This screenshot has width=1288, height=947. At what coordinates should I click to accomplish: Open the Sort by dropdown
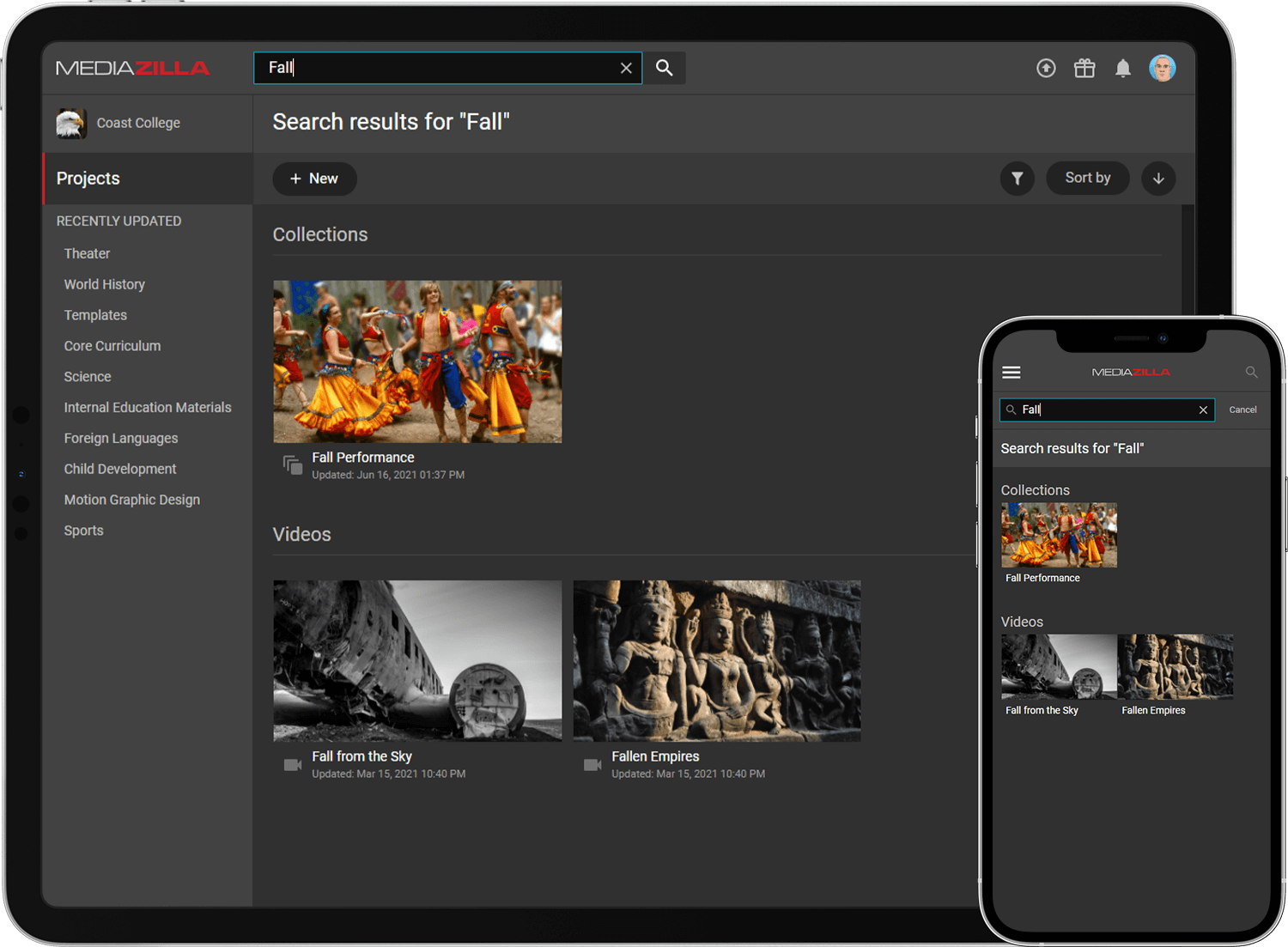tap(1087, 179)
